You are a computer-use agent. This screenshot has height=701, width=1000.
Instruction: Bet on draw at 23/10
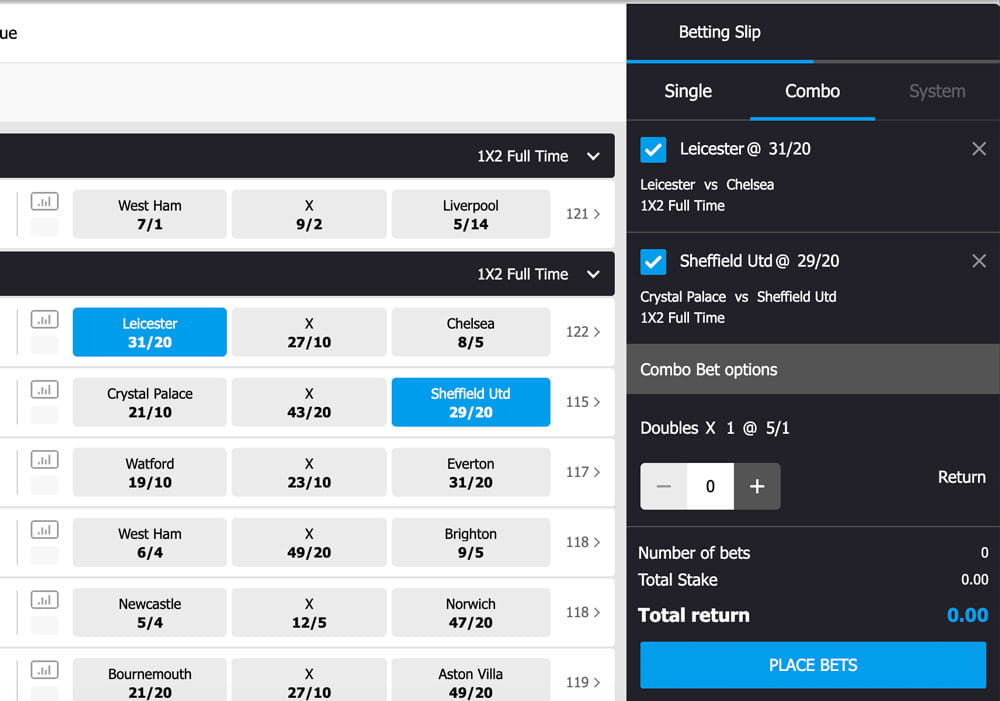(309, 473)
